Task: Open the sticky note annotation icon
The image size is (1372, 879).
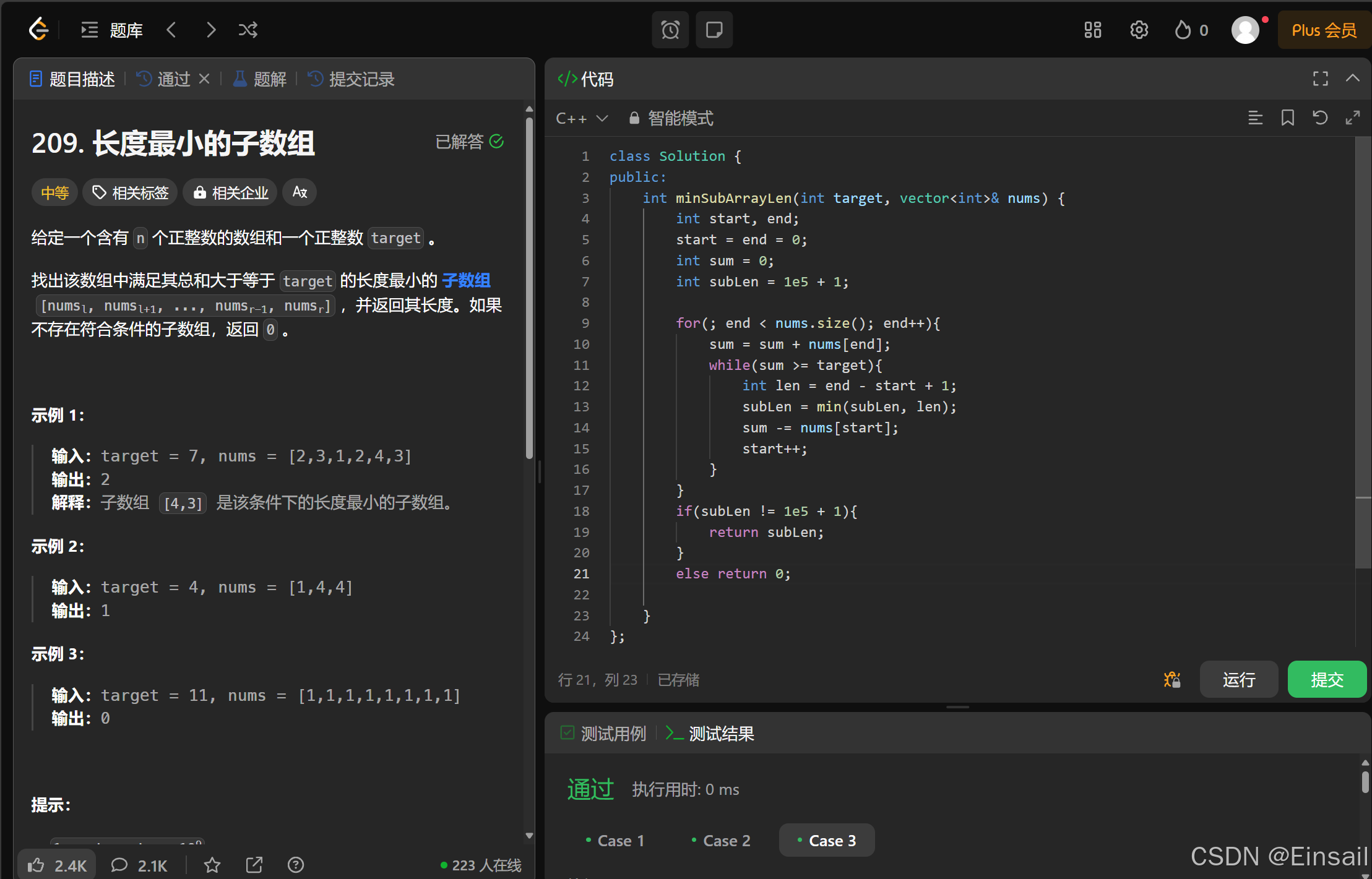Action: [x=713, y=29]
